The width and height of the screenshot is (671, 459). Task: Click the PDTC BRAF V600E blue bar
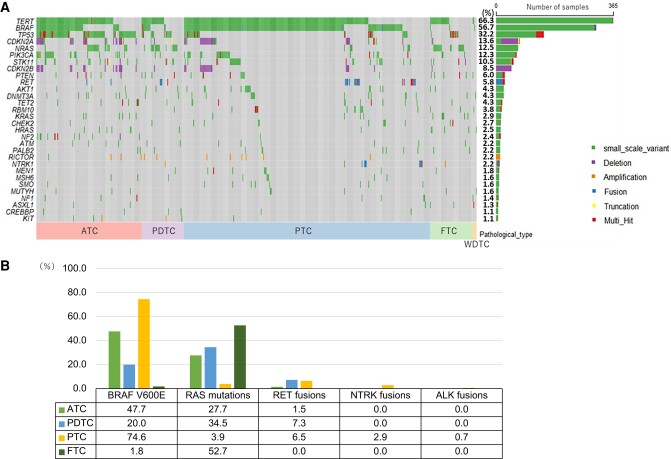tap(129, 376)
